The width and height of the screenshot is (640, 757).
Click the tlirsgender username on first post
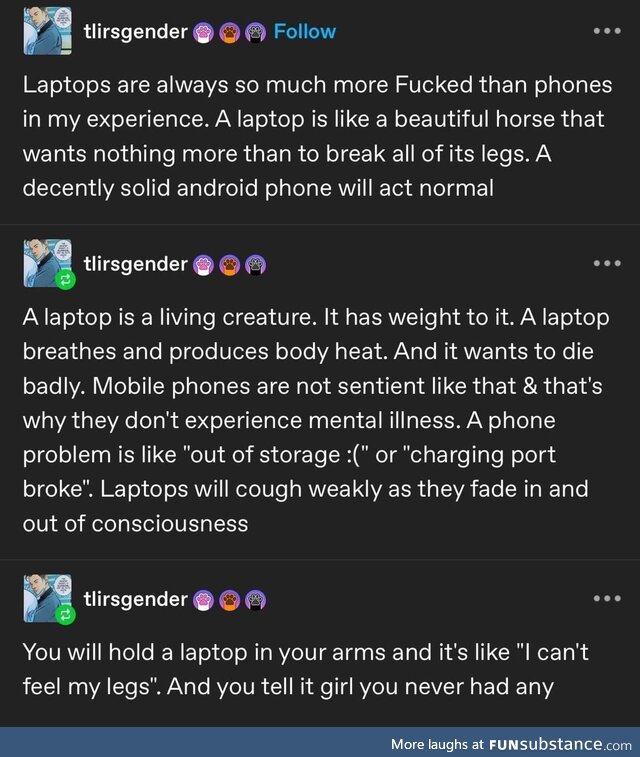(135, 31)
